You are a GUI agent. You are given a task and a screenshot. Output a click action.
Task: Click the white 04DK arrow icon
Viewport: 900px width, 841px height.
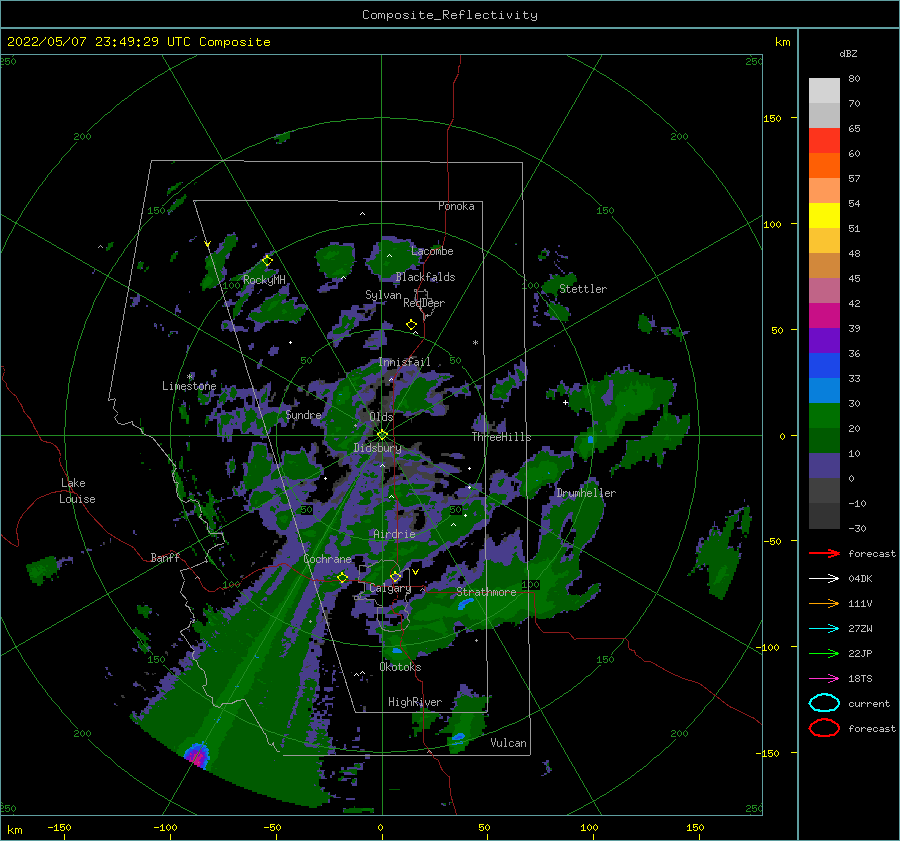(x=824, y=578)
